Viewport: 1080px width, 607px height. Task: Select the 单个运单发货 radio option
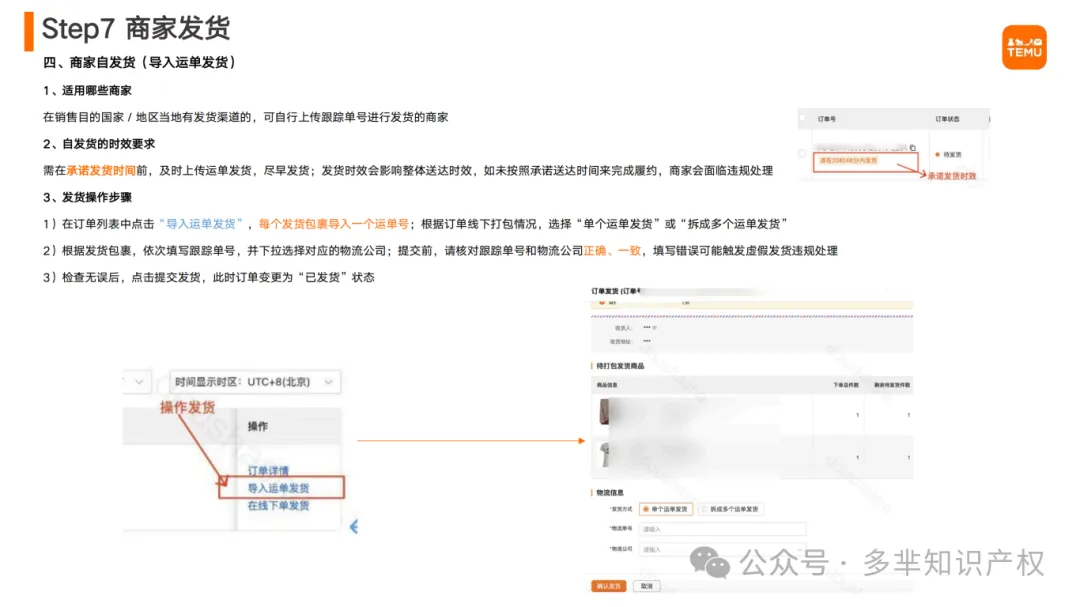point(665,509)
